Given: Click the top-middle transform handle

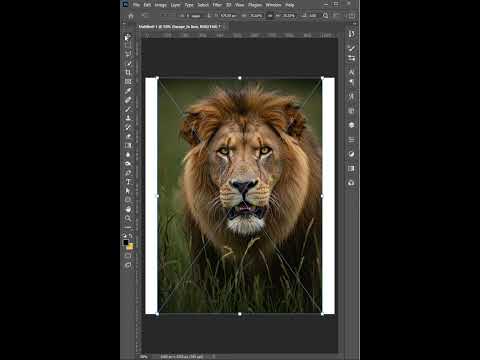Looking at the screenshot, I should pyautogui.click(x=240, y=78).
